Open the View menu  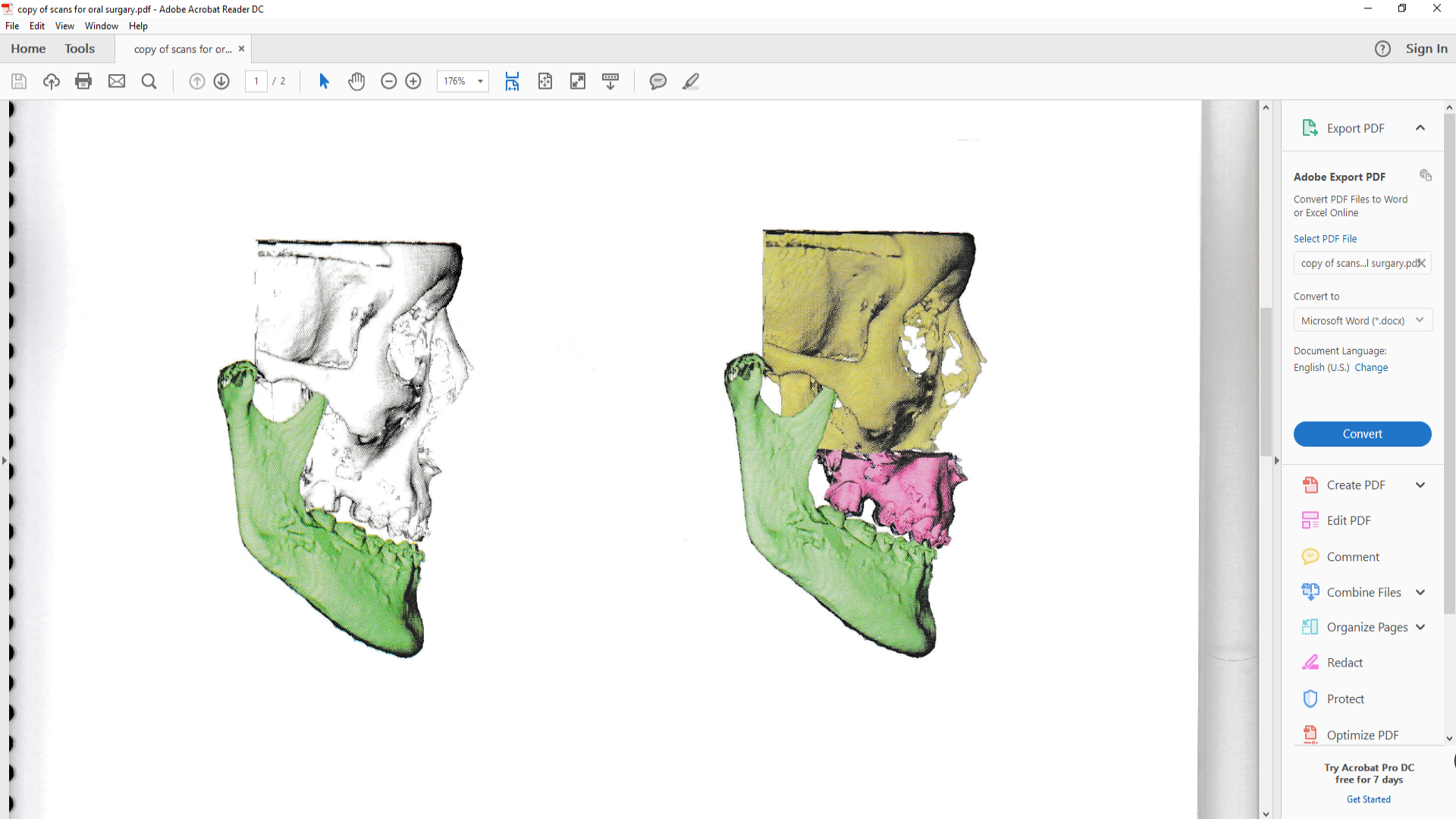pos(64,26)
